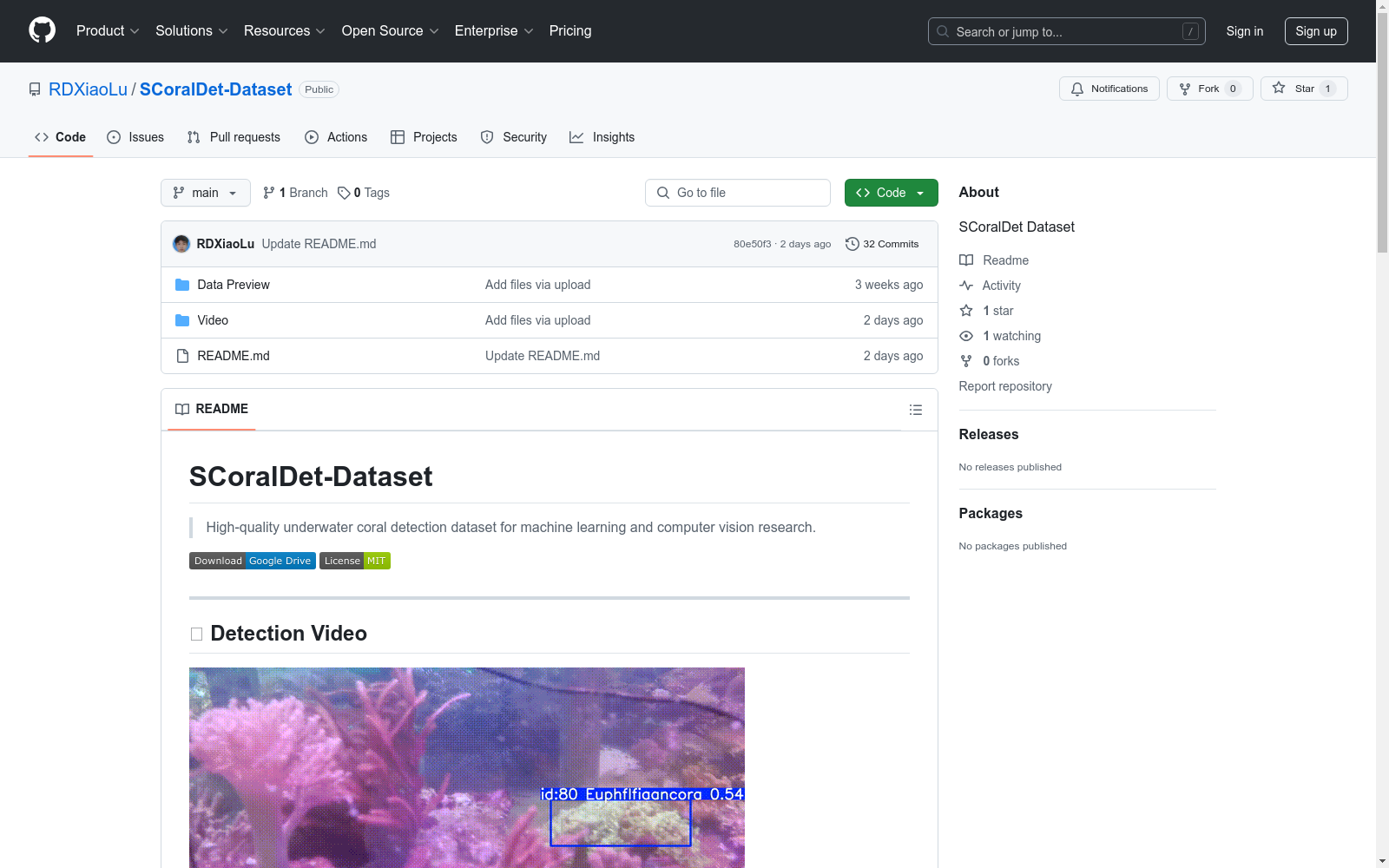1389x868 pixels.
Task: Click the Star icon button
Action: click(x=1280, y=89)
